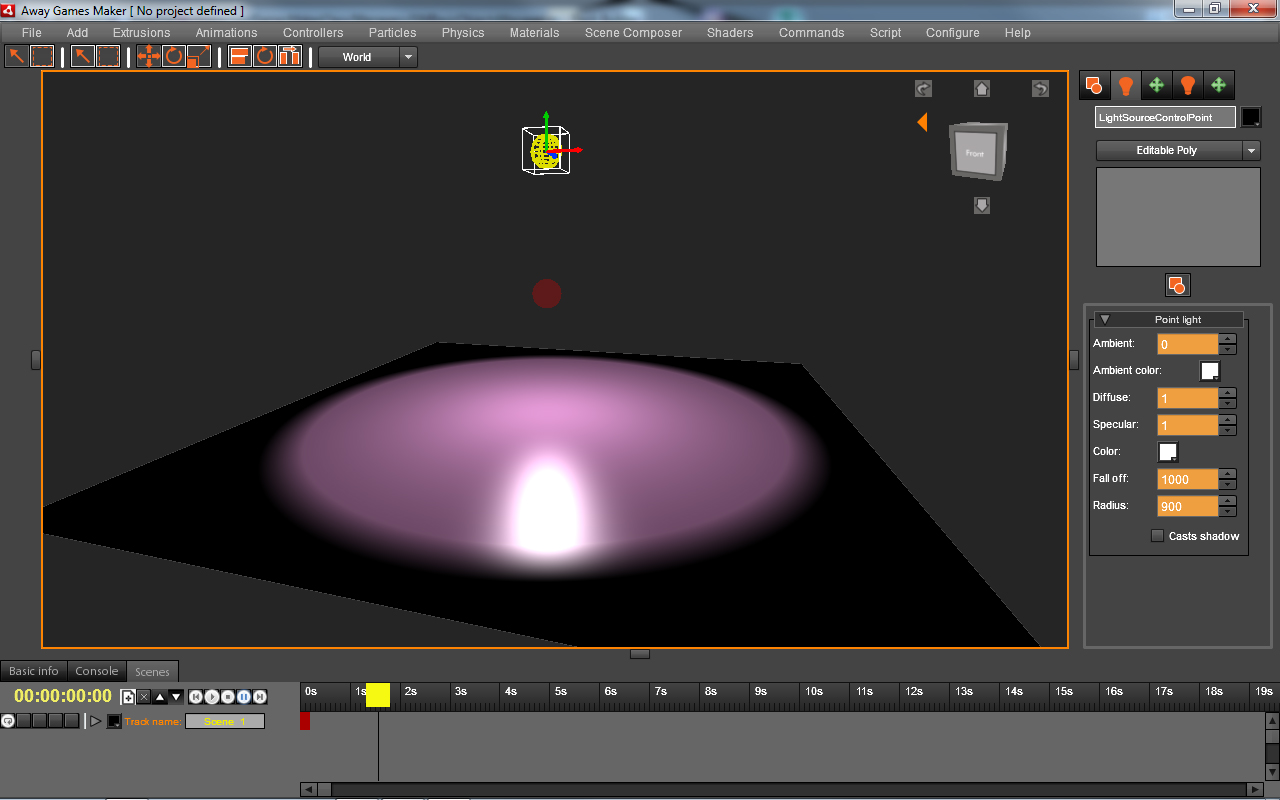Stop timeline playback
The width and height of the screenshot is (1280, 800).
tap(228, 697)
